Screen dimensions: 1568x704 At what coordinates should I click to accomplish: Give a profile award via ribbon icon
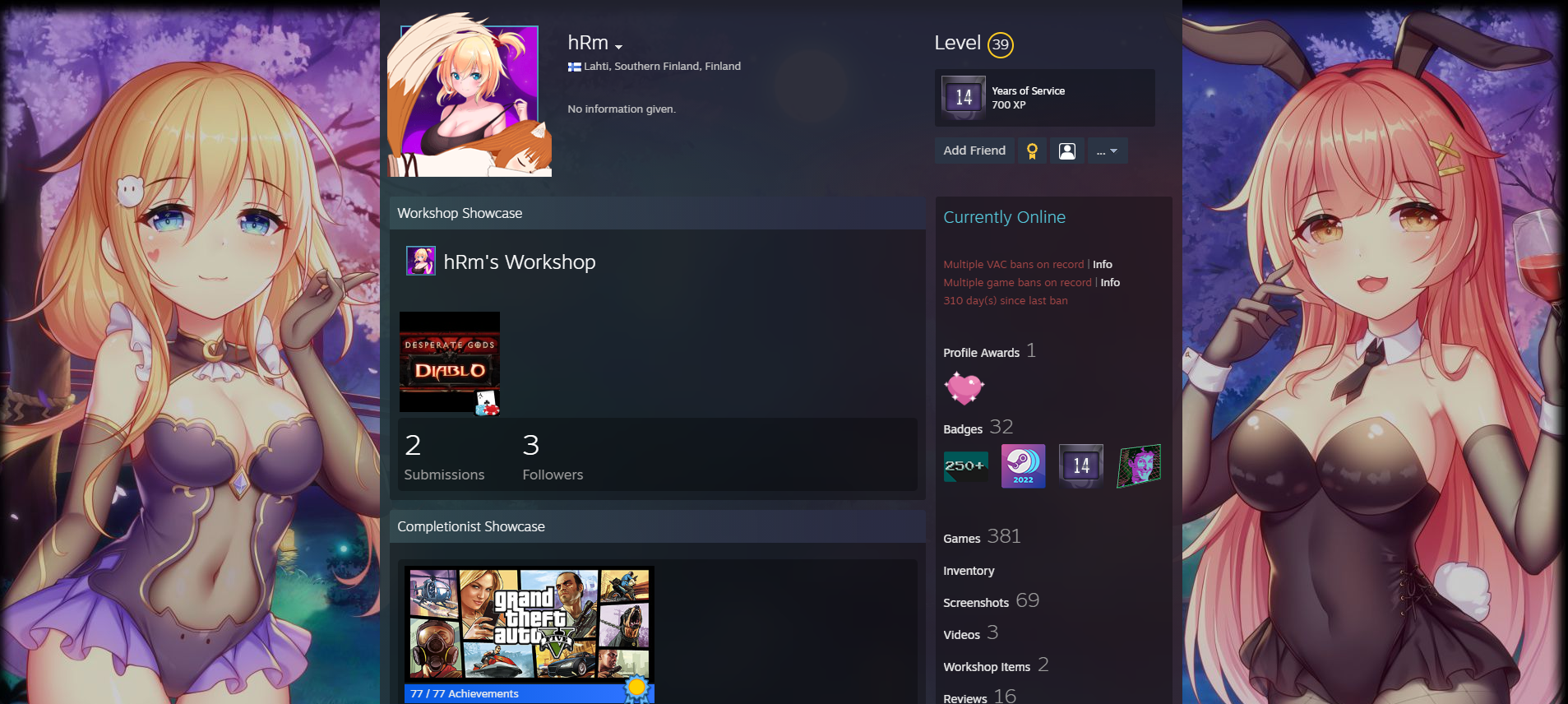[1032, 151]
